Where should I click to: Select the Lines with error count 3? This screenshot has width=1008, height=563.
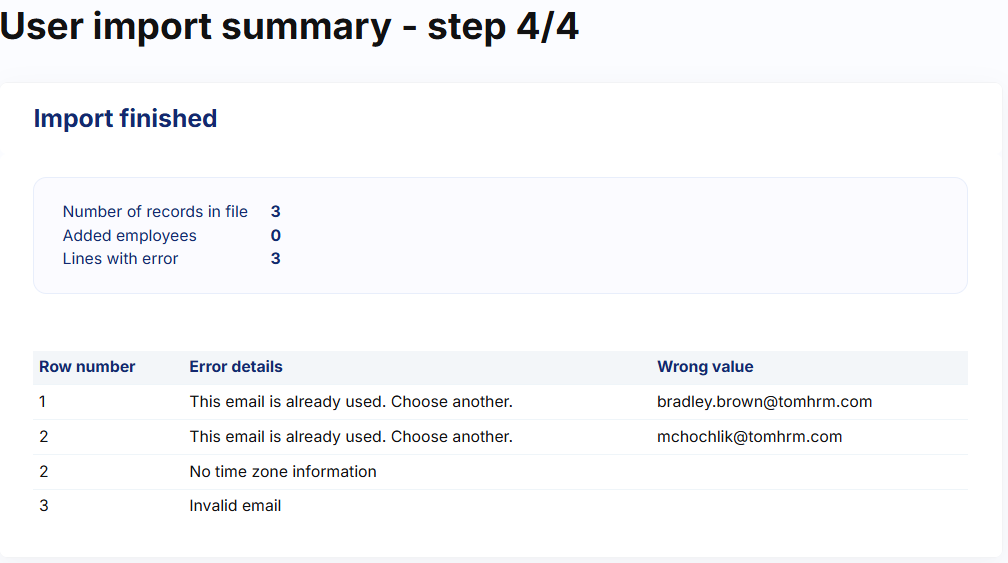276,258
